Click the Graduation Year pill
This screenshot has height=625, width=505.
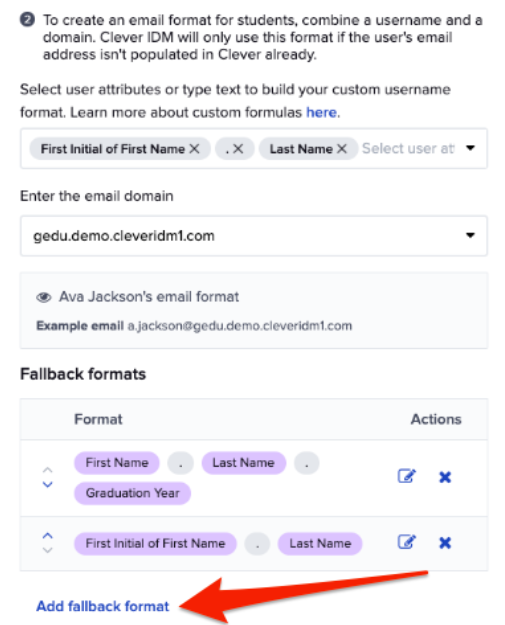coord(132,493)
